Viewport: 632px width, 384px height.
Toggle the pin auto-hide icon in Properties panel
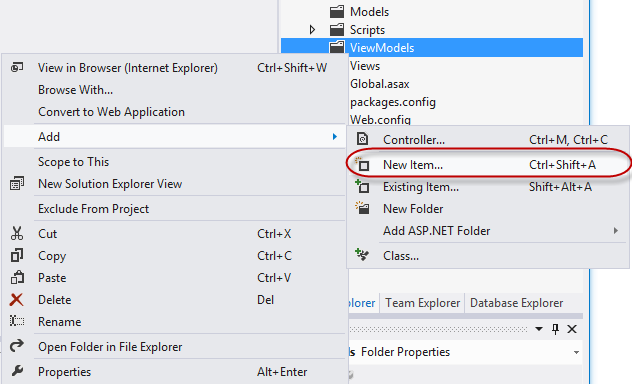point(555,329)
